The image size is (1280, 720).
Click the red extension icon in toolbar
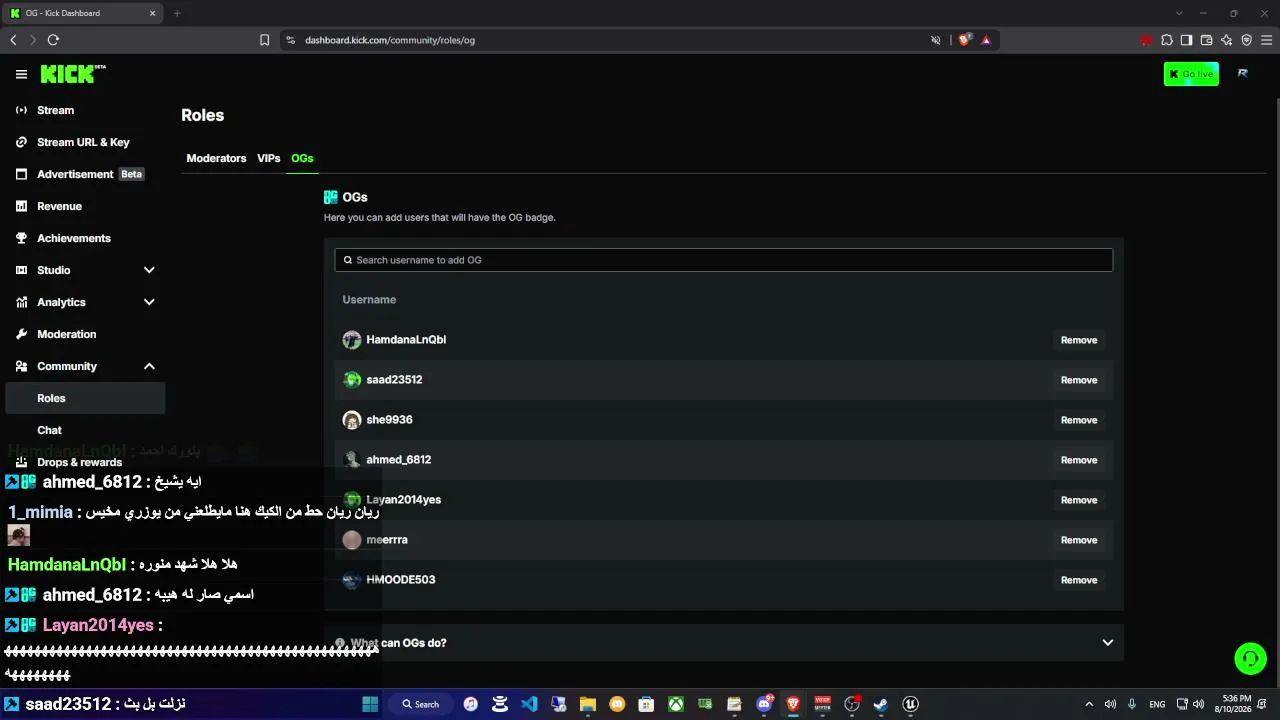[x=1146, y=40]
